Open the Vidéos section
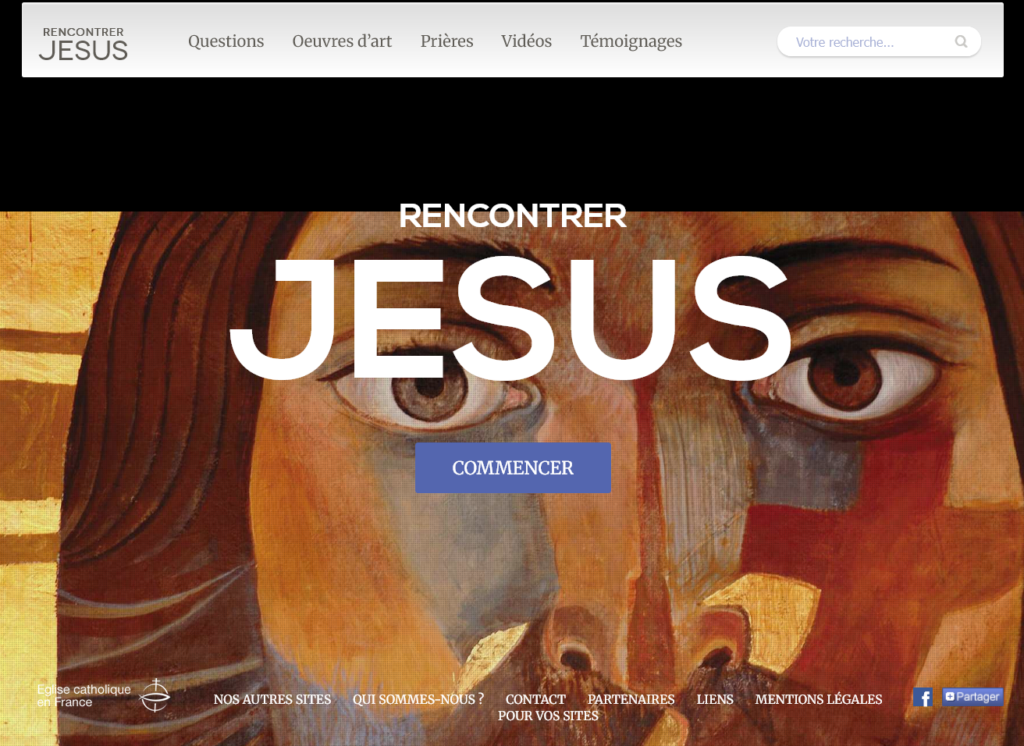 pos(526,41)
